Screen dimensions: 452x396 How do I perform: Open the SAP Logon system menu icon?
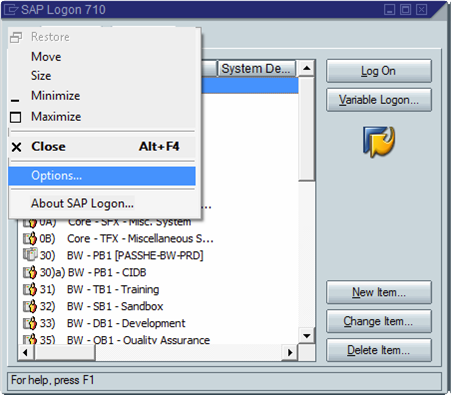[10, 10]
